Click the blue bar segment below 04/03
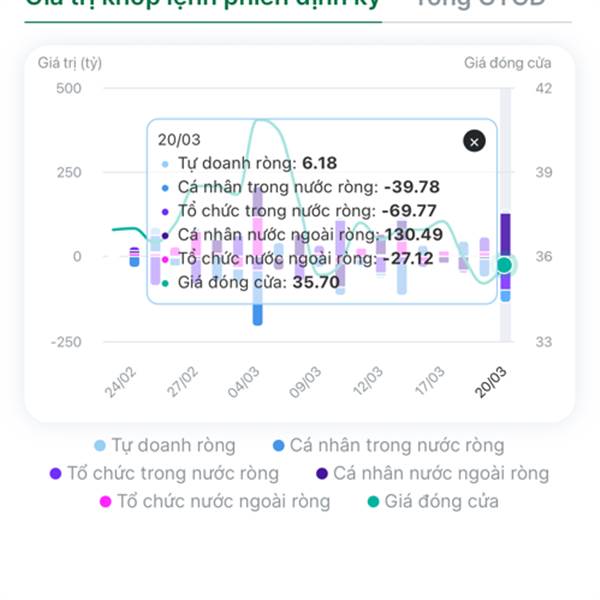This screenshot has height=600, width=600. 258,314
